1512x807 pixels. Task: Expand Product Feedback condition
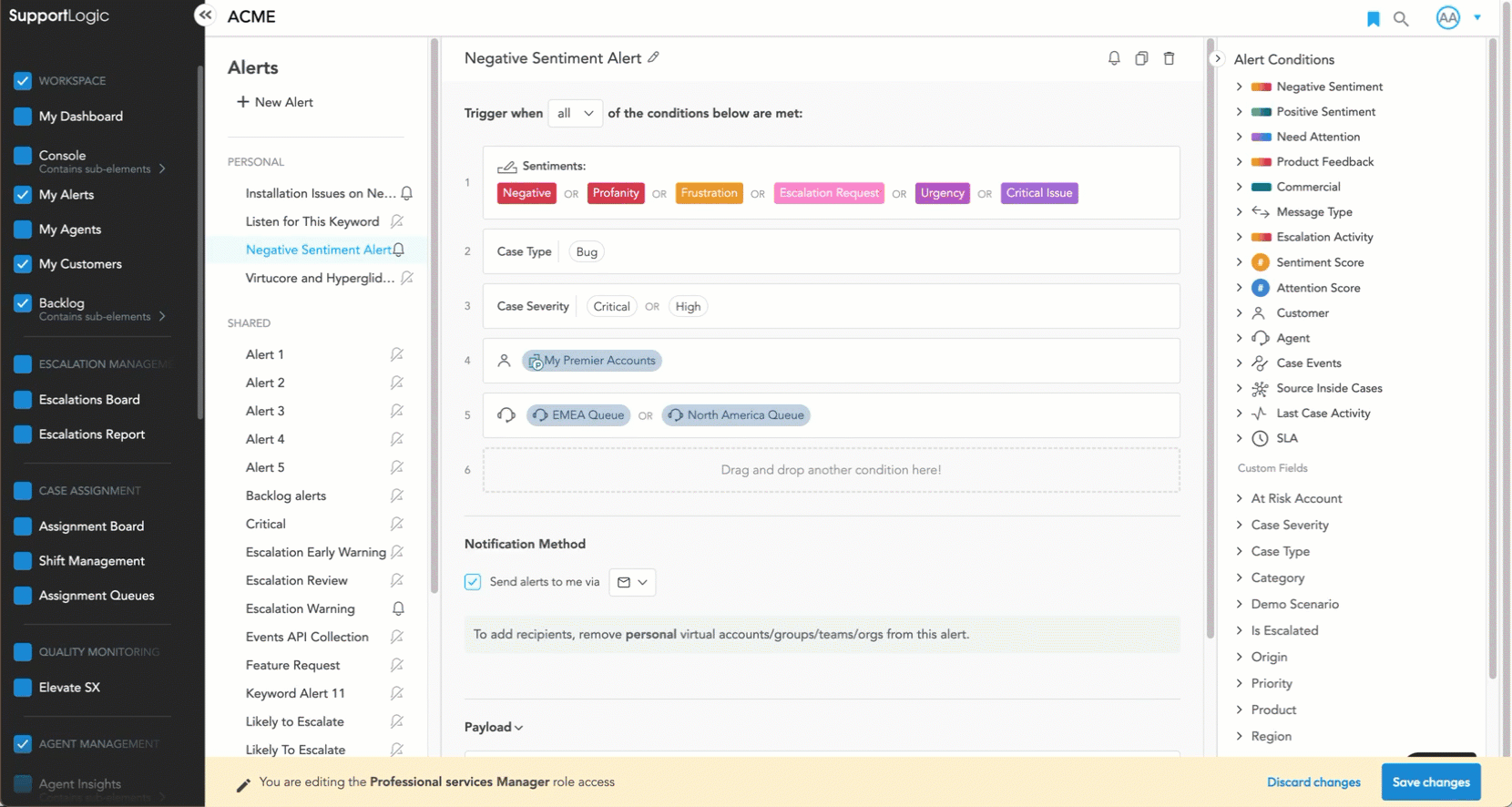(x=1240, y=162)
